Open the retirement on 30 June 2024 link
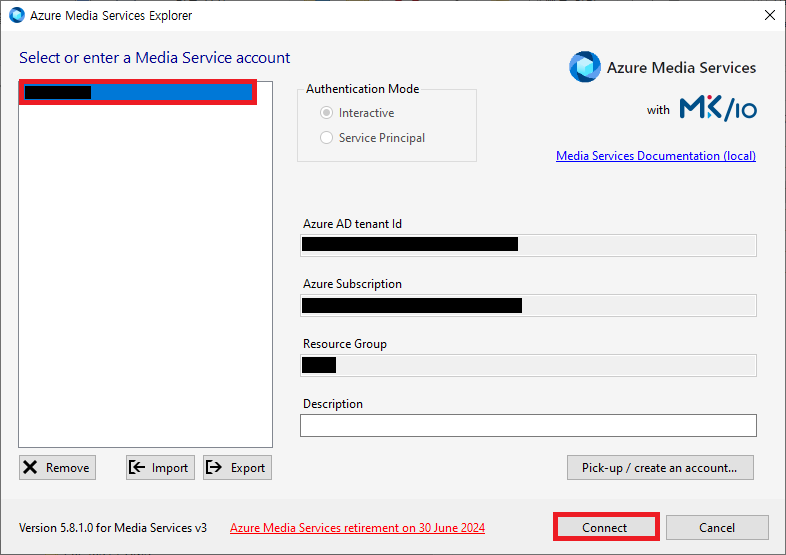Image resolution: width=786 pixels, height=555 pixels. point(357,528)
